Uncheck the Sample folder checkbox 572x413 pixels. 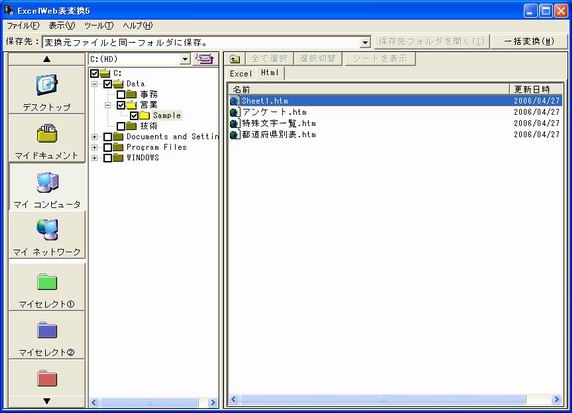tap(134, 116)
